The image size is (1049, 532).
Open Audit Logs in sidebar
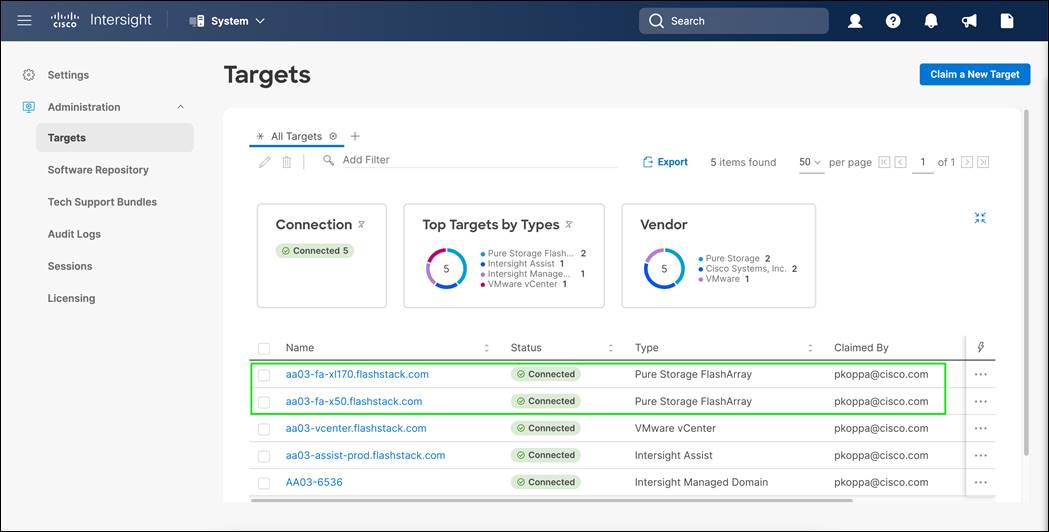[x=74, y=234]
